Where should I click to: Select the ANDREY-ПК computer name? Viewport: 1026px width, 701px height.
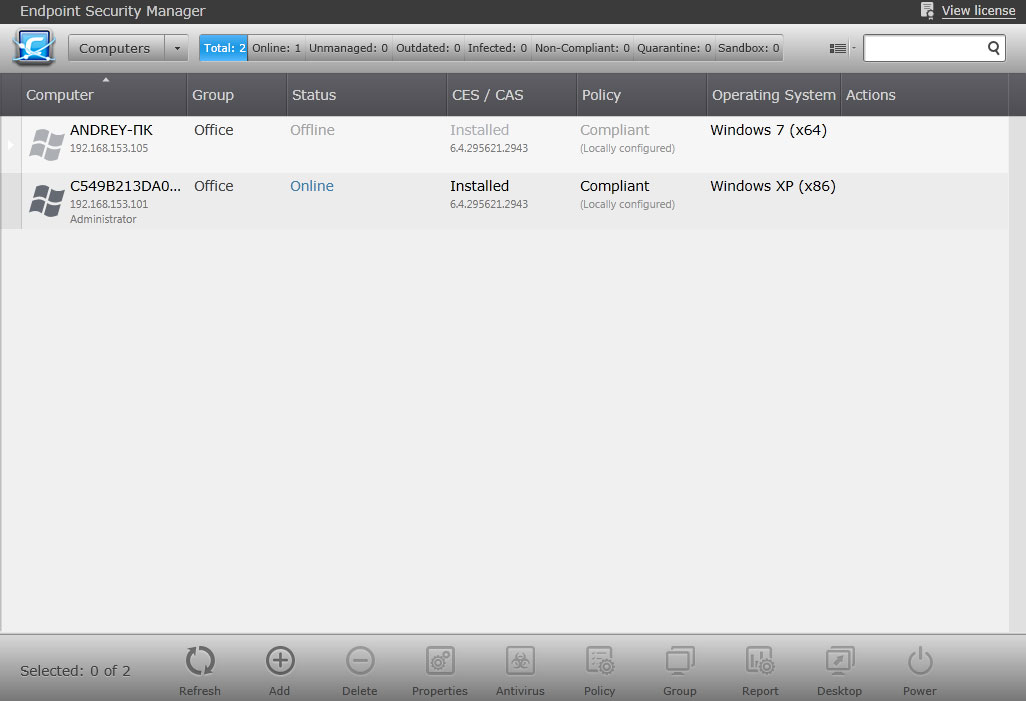[111, 130]
